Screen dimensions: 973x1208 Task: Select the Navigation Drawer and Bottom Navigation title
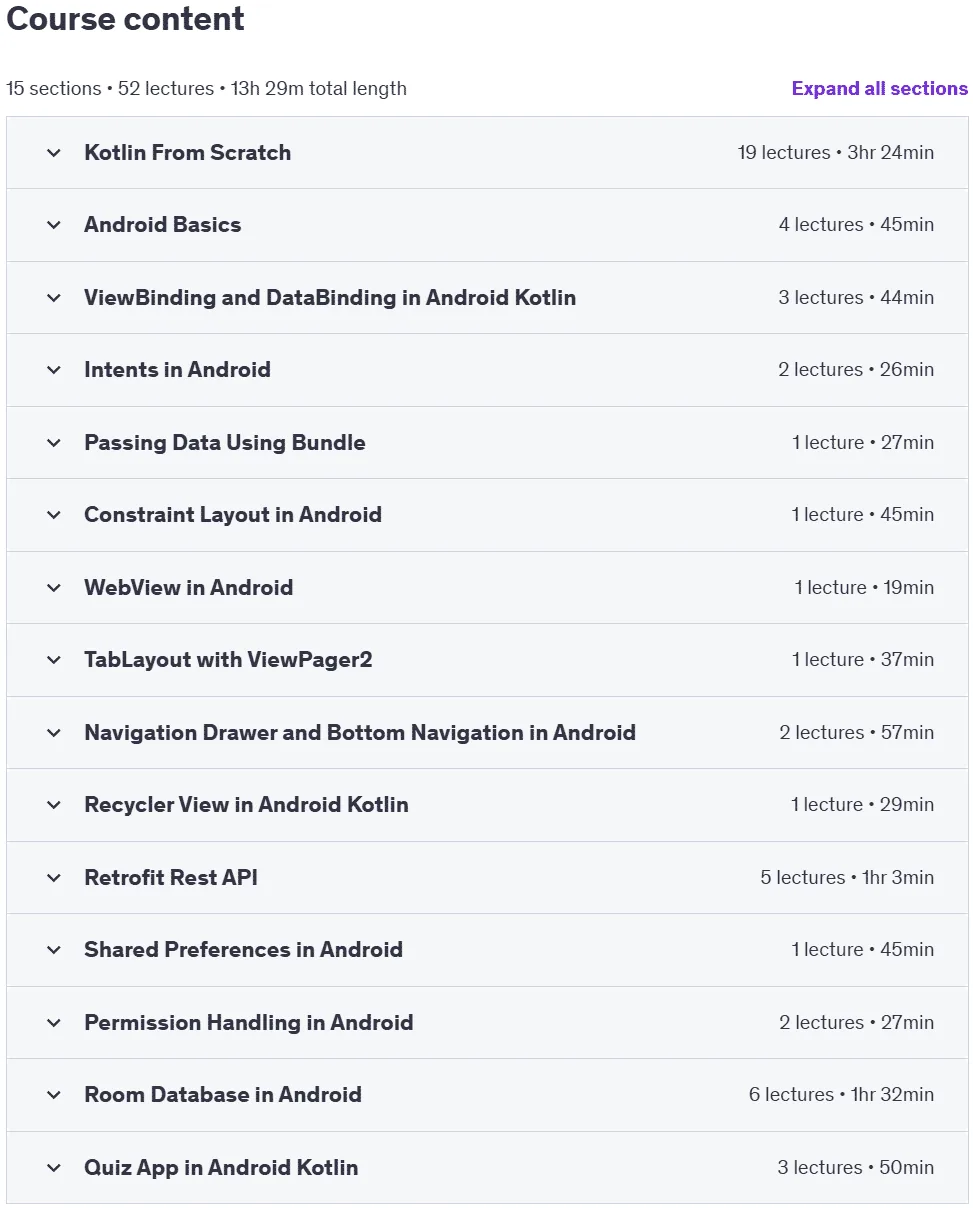pyautogui.click(x=360, y=732)
